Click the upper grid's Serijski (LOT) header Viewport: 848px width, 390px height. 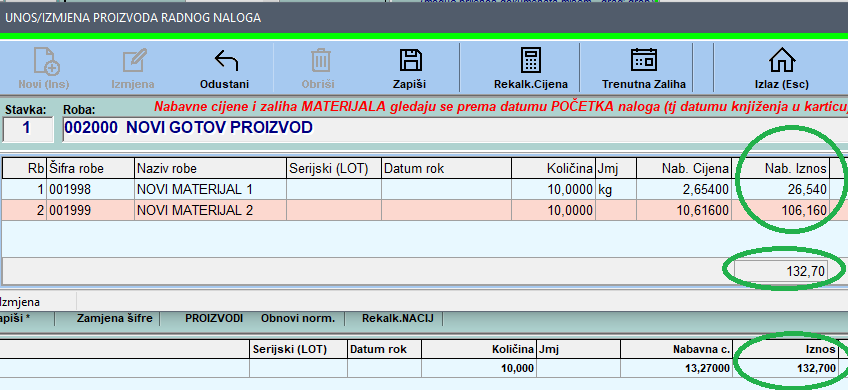pos(334,168)
